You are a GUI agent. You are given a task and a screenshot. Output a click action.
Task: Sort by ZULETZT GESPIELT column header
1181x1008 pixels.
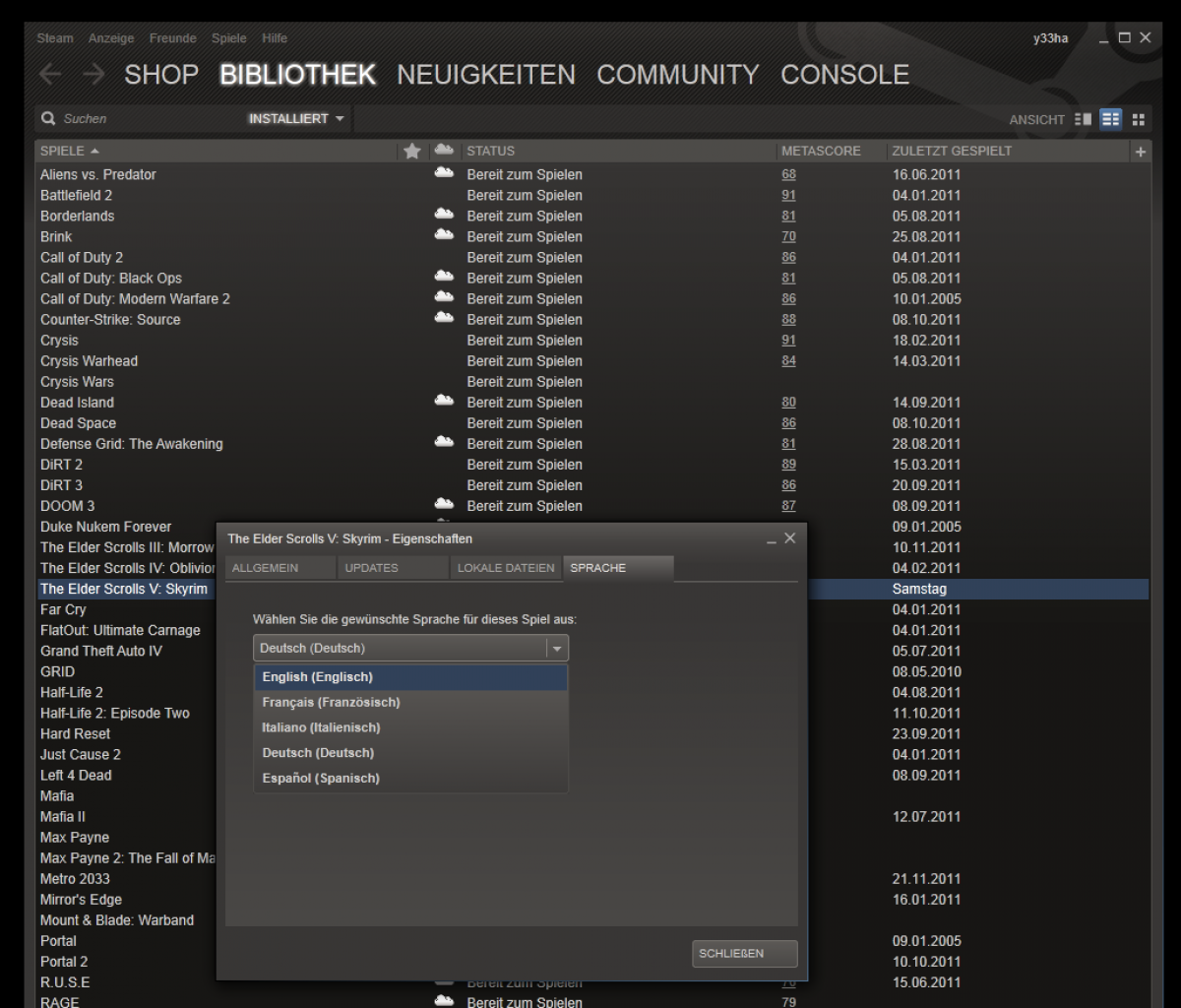point(1009,152)
